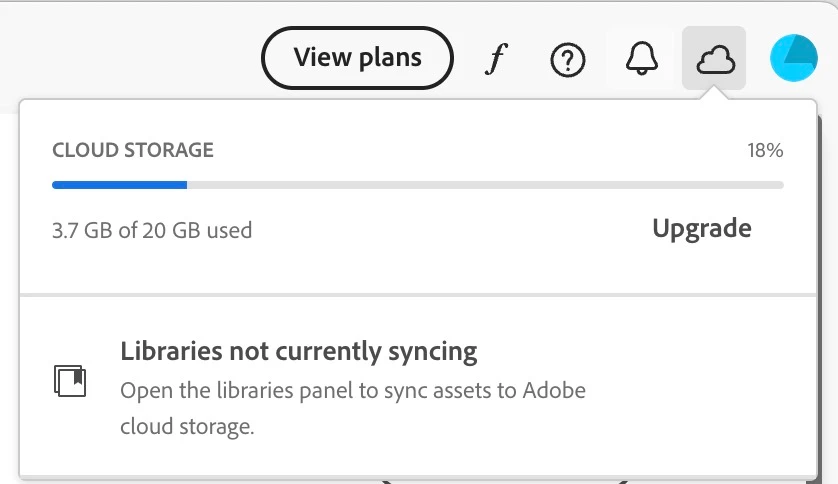Click the CLOUD STORAGE heading
The width and height of the screenshot is (838, 484).
(133, 151)
